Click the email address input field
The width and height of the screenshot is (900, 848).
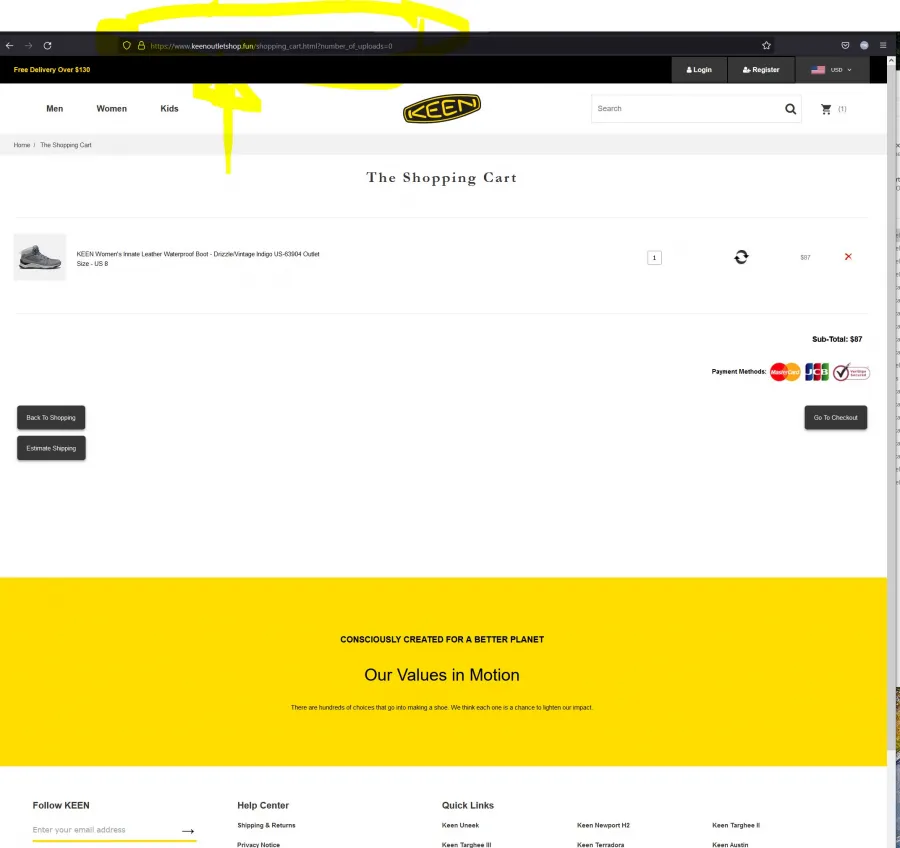pyautogui.click(x=106, y=830)
